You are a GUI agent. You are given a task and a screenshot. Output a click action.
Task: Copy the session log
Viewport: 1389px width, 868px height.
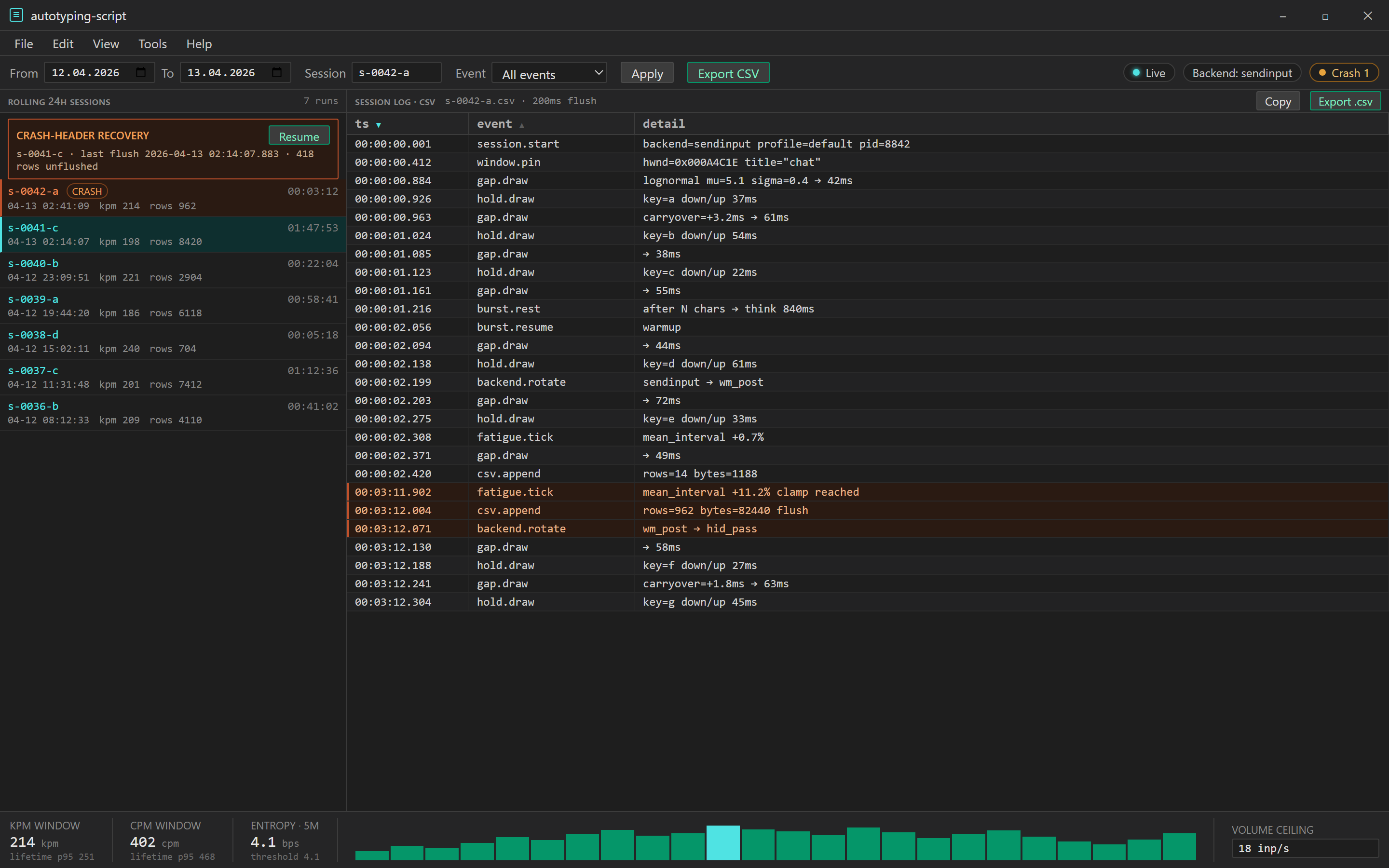coord(1278,101)
